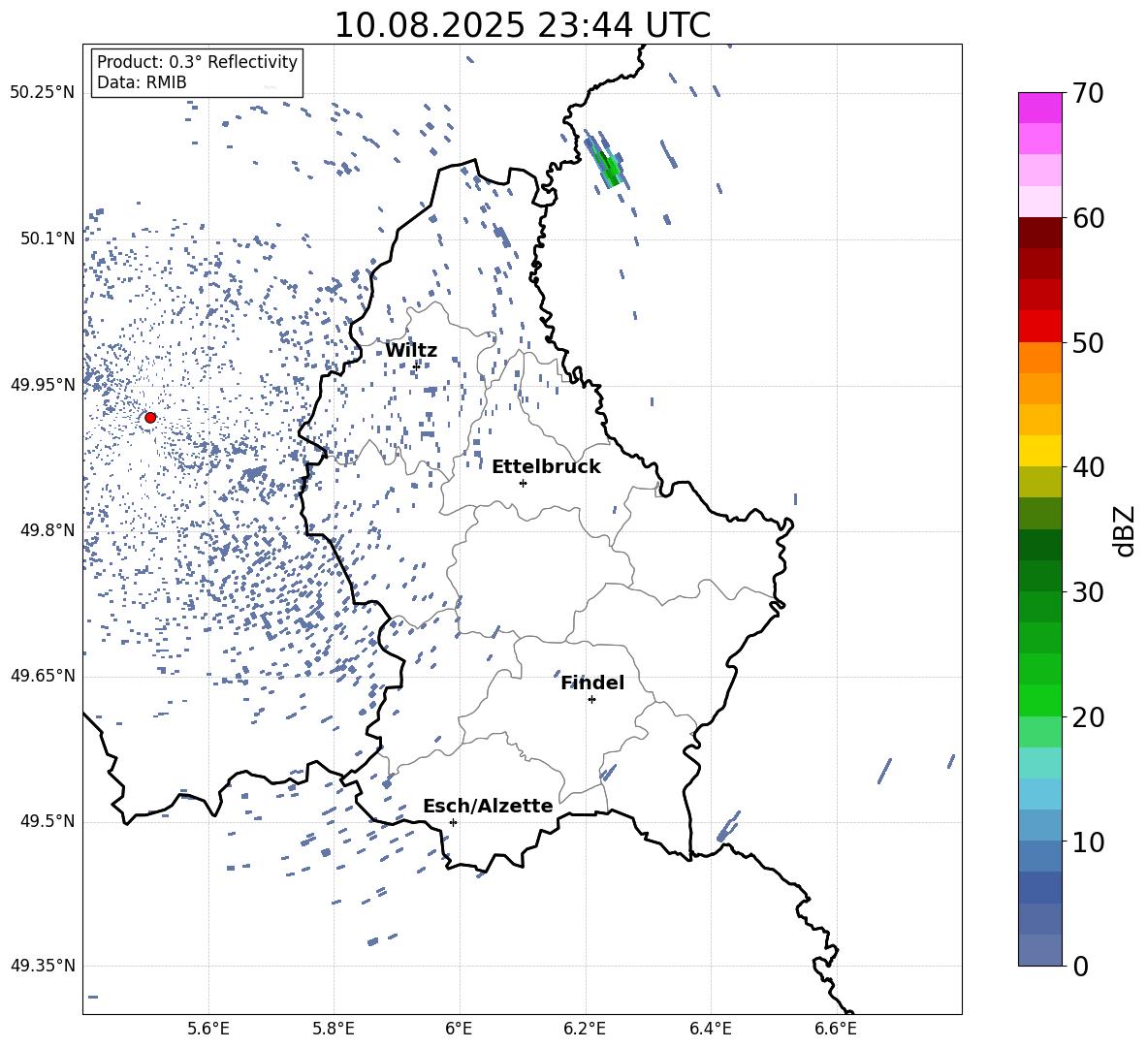
Task: Click the colorbar tick label 20
Action: (x=1088, y=717)
